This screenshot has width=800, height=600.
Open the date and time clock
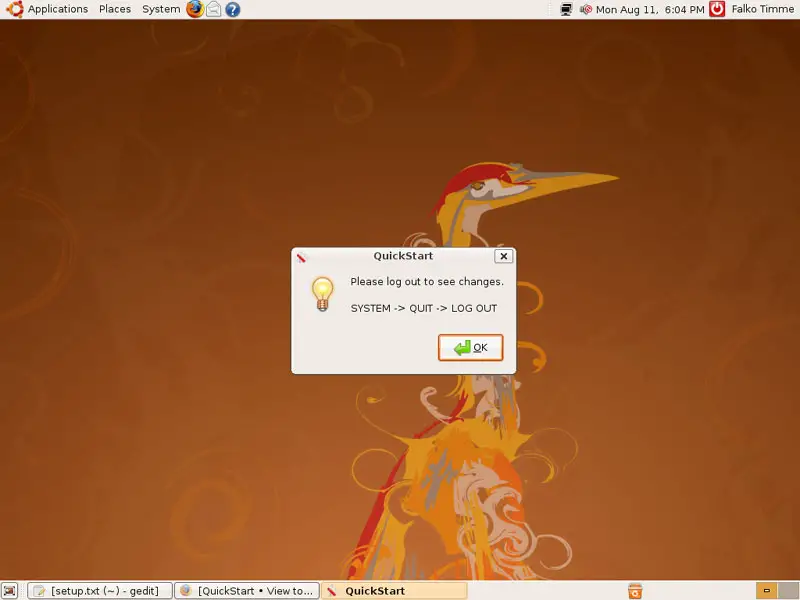click(650, 9)
